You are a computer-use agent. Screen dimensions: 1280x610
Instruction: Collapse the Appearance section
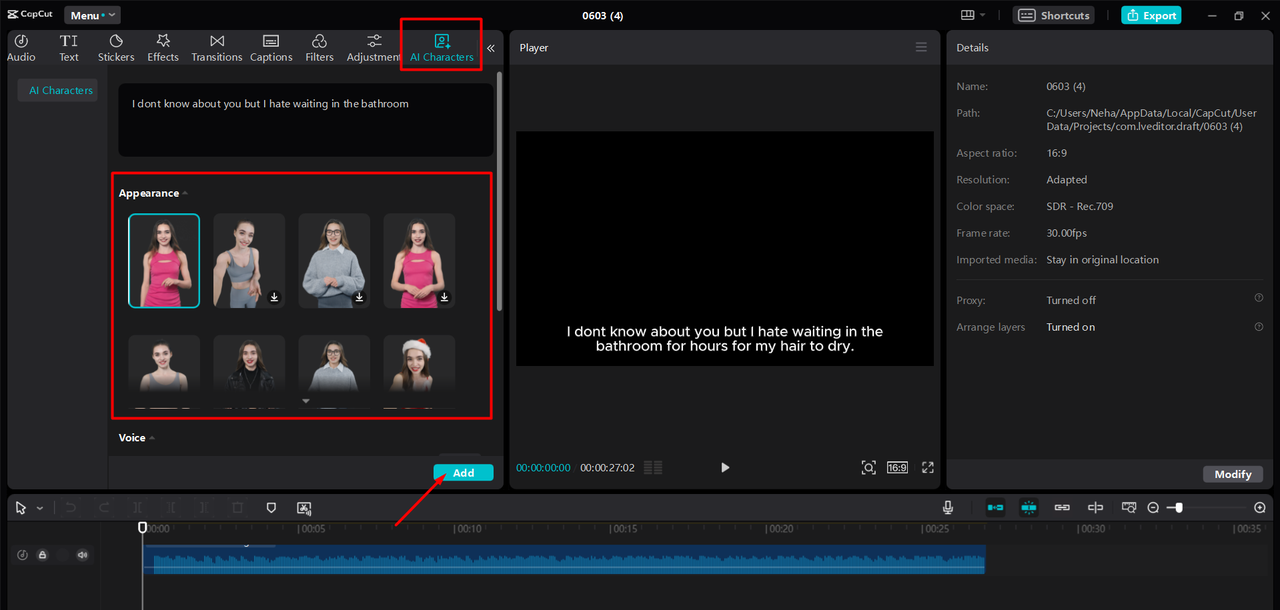184,193
